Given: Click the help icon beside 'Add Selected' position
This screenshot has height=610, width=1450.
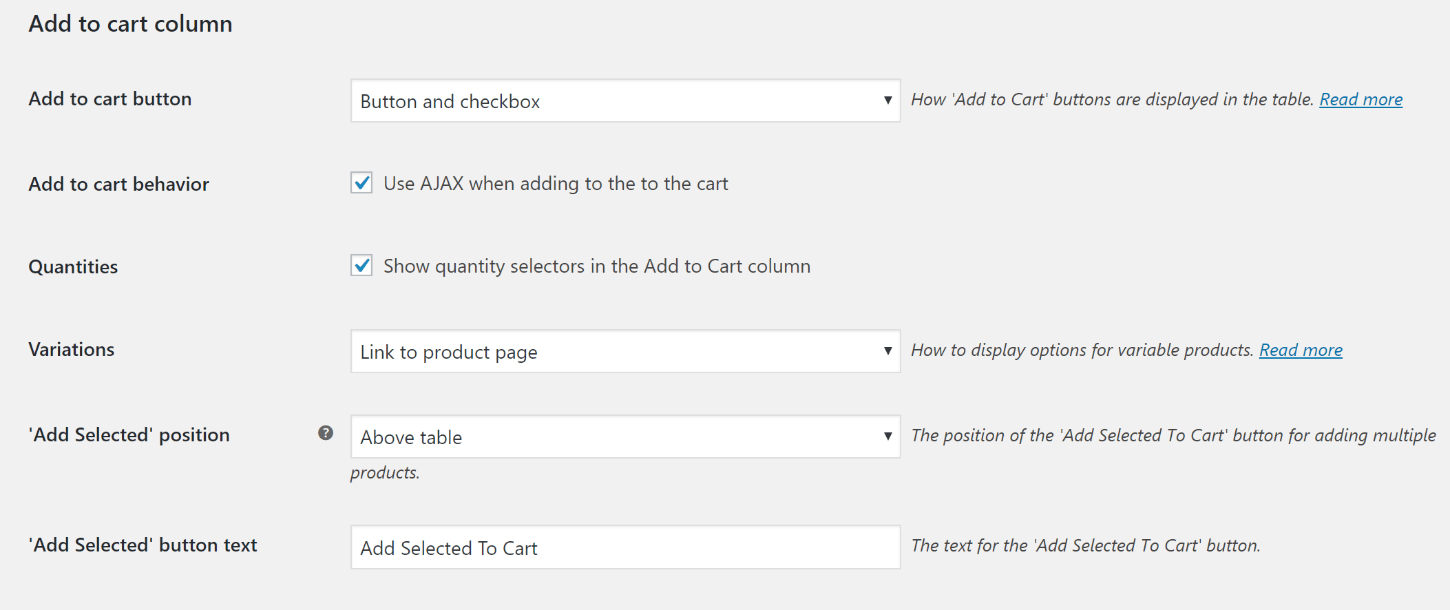Looking at the screenshot, I should [326, 432].
